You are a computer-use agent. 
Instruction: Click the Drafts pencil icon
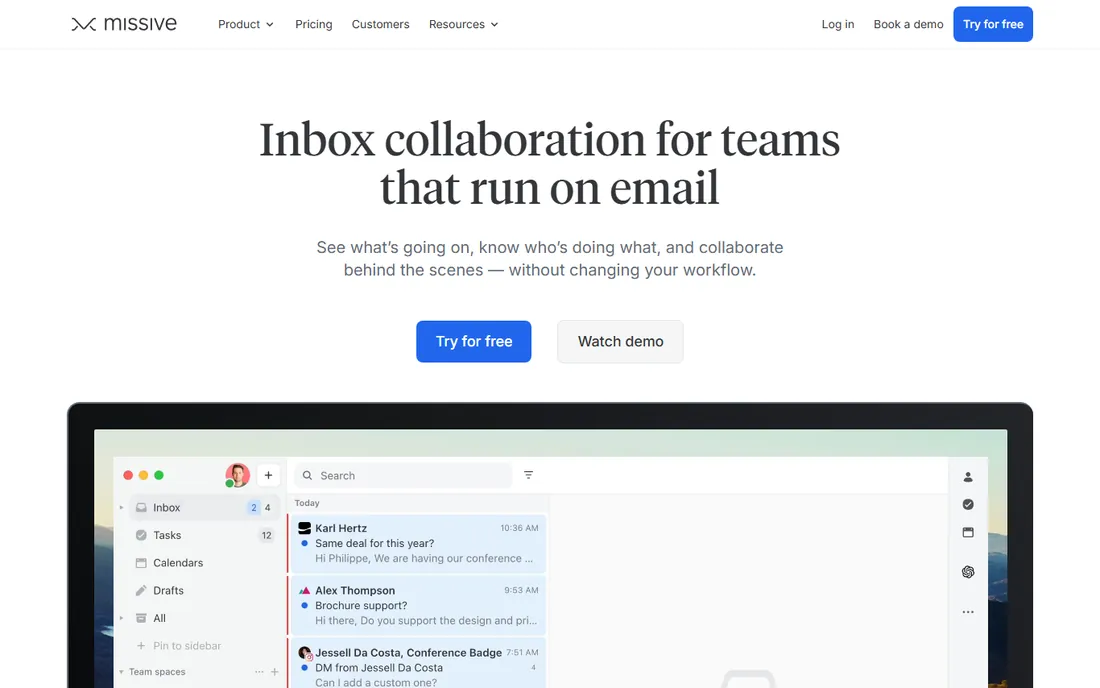click(141, 591)
